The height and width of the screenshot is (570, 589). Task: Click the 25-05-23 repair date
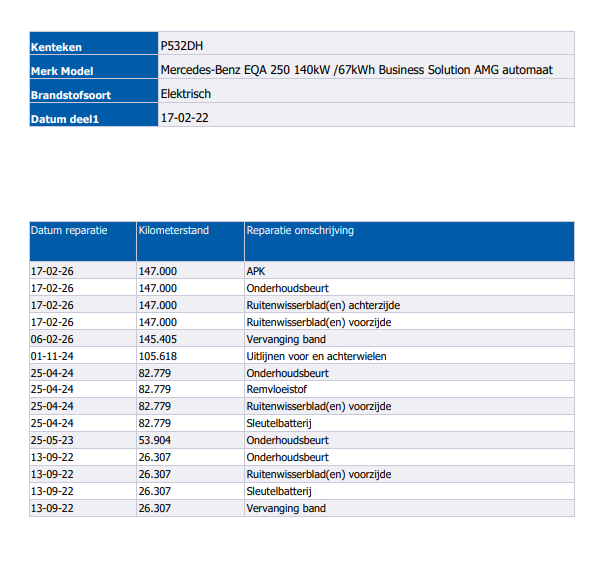click(x=52, y=440)
